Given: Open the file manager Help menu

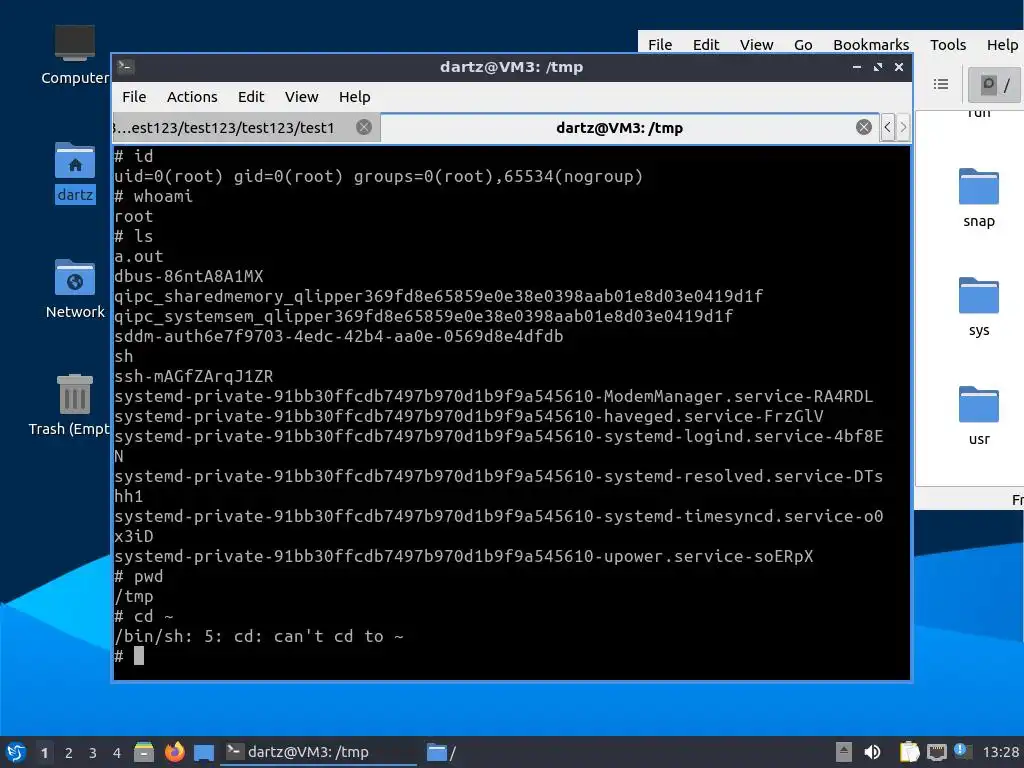Looking at the screenshot, I should coord(1002,44).
